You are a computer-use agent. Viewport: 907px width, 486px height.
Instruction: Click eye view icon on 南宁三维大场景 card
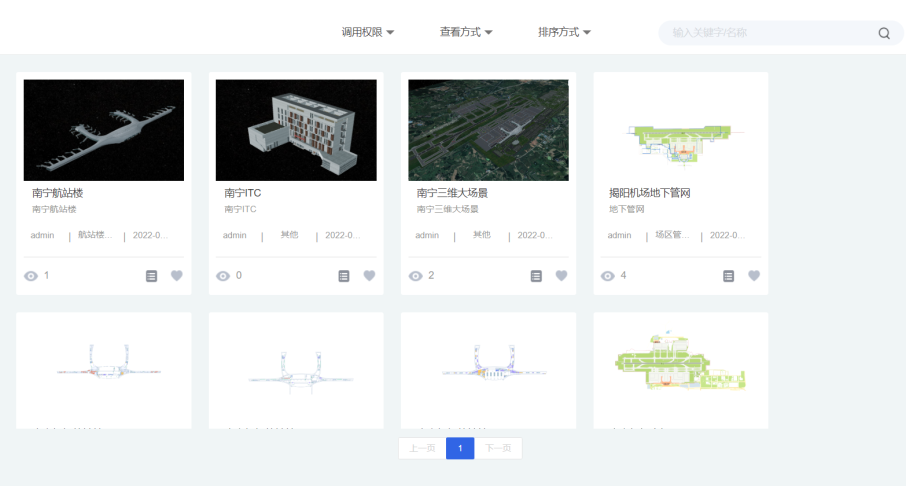click(x=415, y=276)
